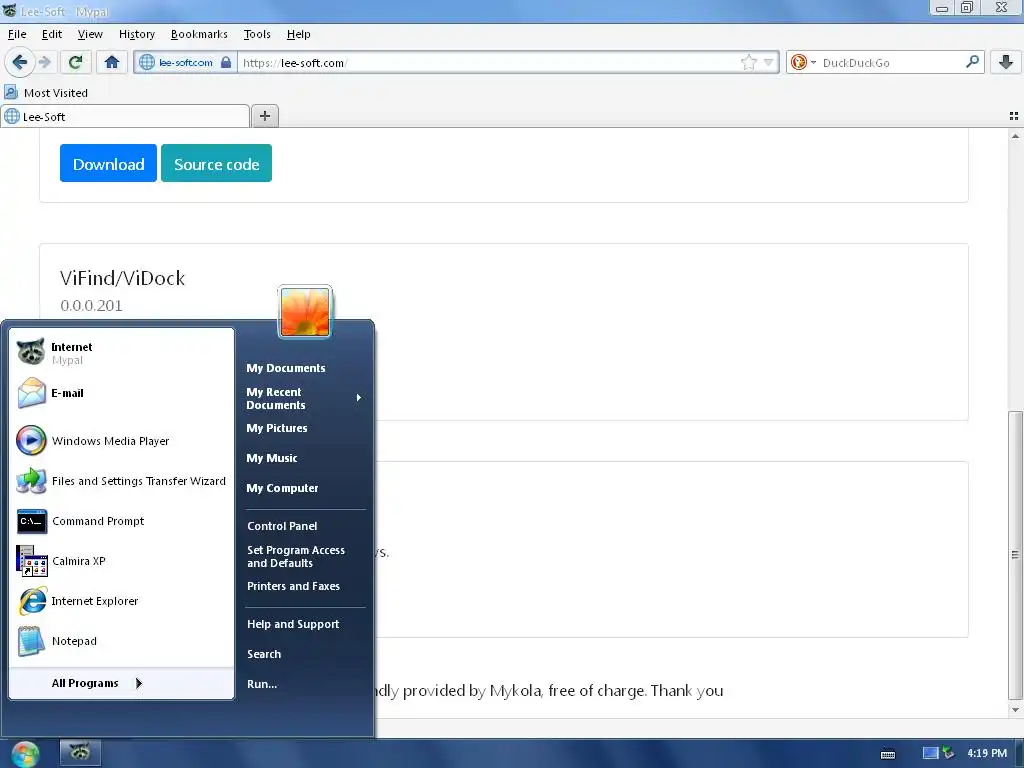
Task: Launch Windows Media Player
Action: click(121, 441)
